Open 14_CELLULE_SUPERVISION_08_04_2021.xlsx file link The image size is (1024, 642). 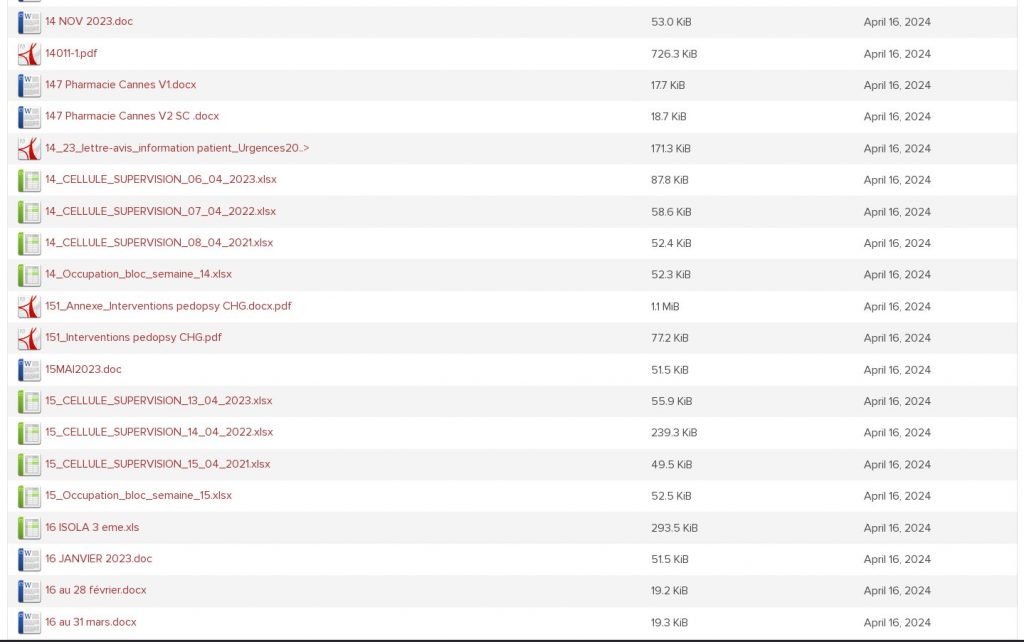click(158, 243)
